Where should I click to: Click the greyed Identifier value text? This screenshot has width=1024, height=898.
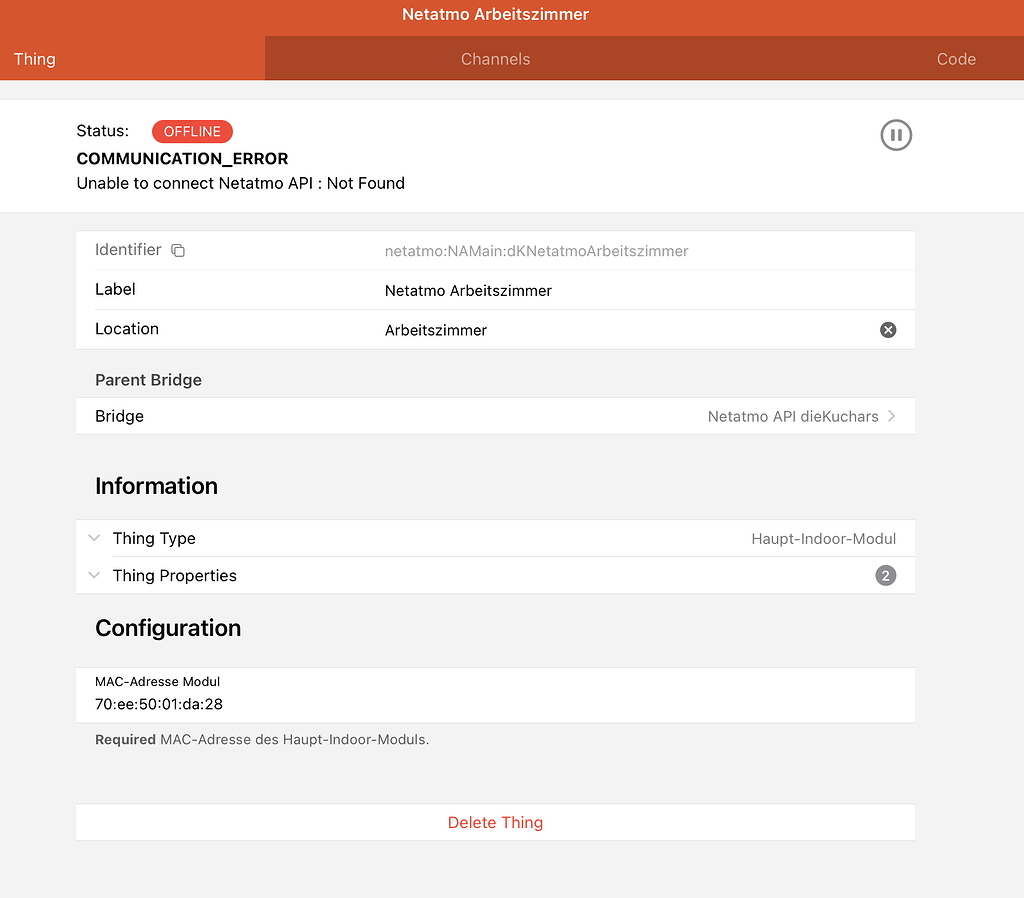click(536, 250)
